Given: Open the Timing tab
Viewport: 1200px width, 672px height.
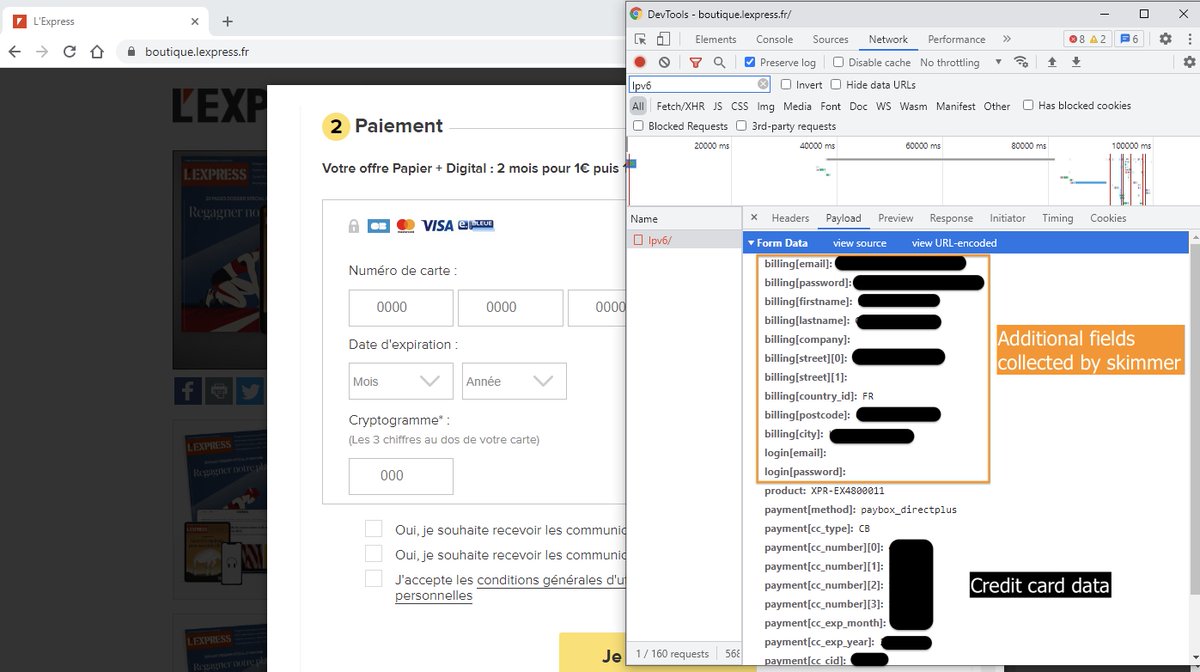Looking at the screenshot, I should [x=1057, y=218].
